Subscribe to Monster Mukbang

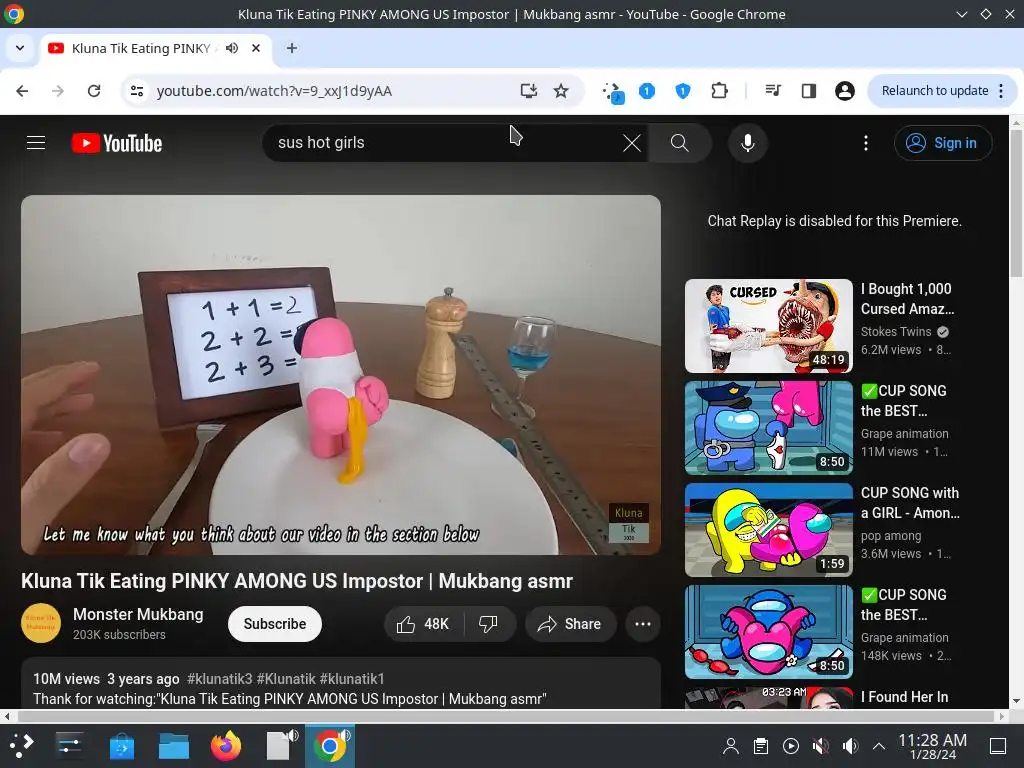point(275,624)
